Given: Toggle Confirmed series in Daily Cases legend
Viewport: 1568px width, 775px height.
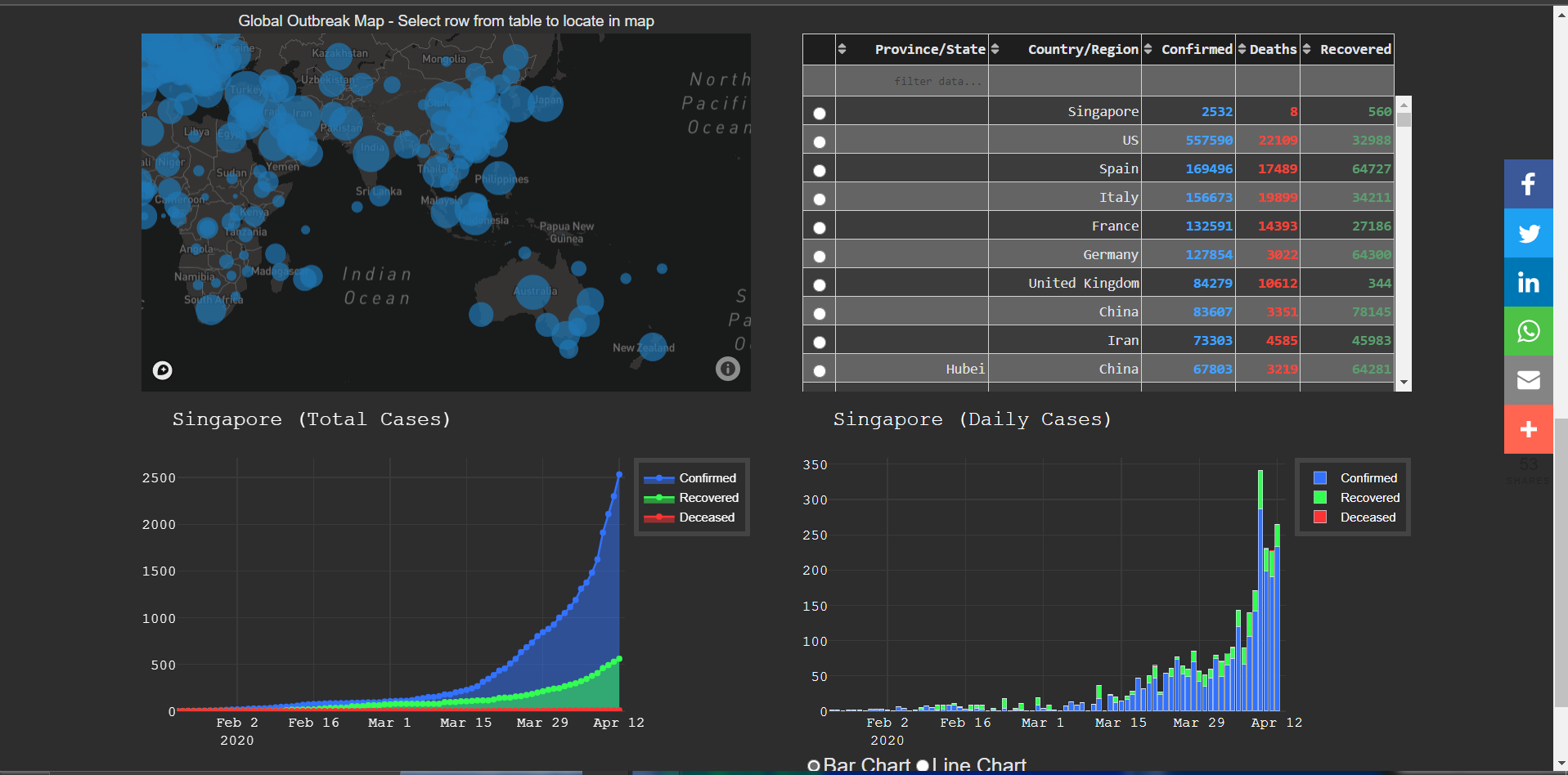Looking at the screenshot, I should (1356, 478).
